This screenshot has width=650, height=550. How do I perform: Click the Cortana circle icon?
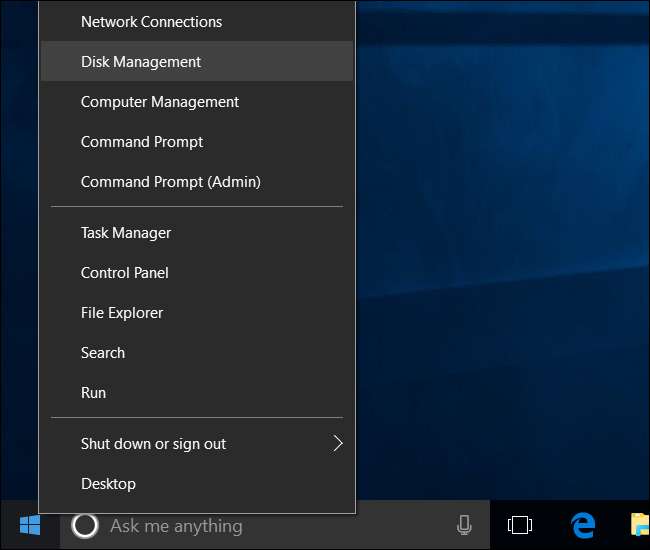point(86,525)
